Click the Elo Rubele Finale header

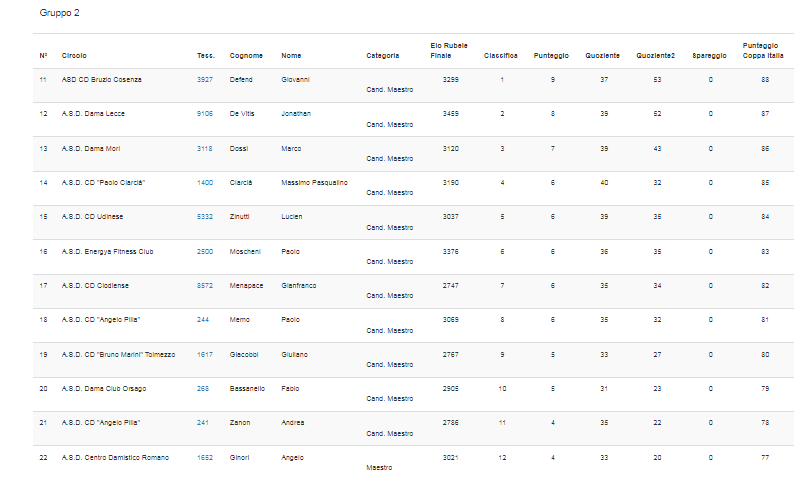pyautogui.click(x=450, y=51)
